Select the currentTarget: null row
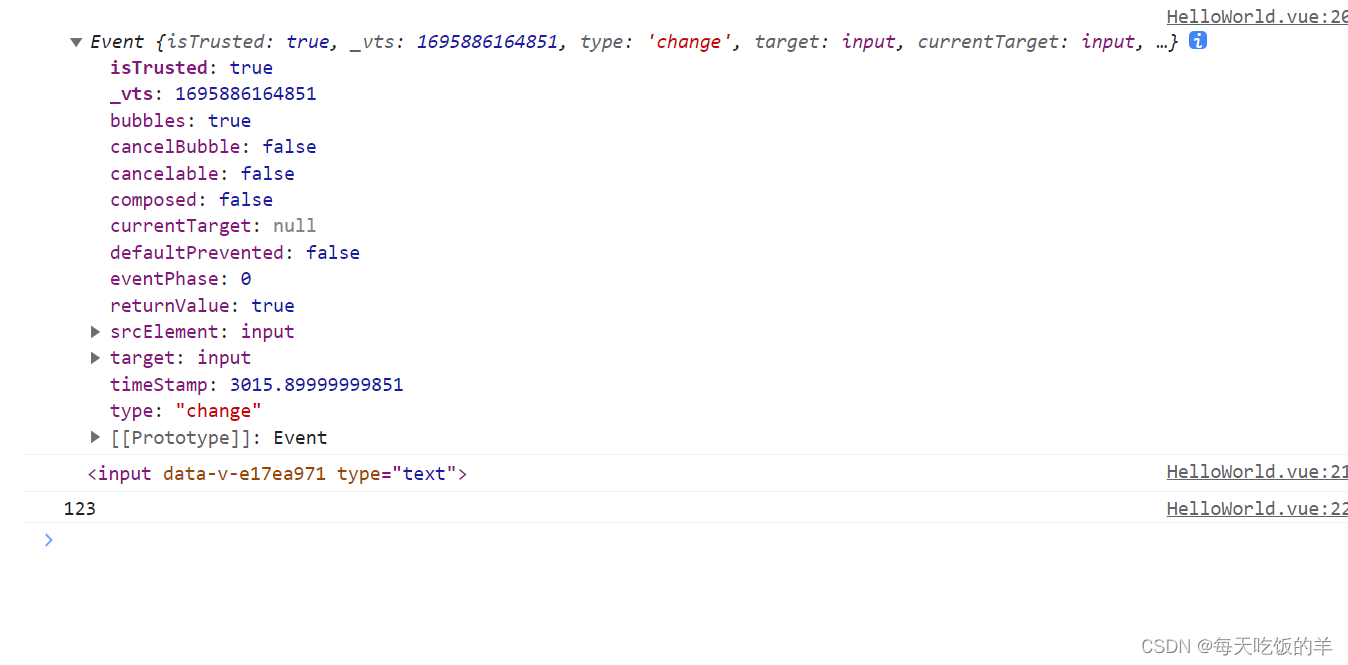Image resolution: width=1348 pixels, height=665 pixels. (213, 225)
